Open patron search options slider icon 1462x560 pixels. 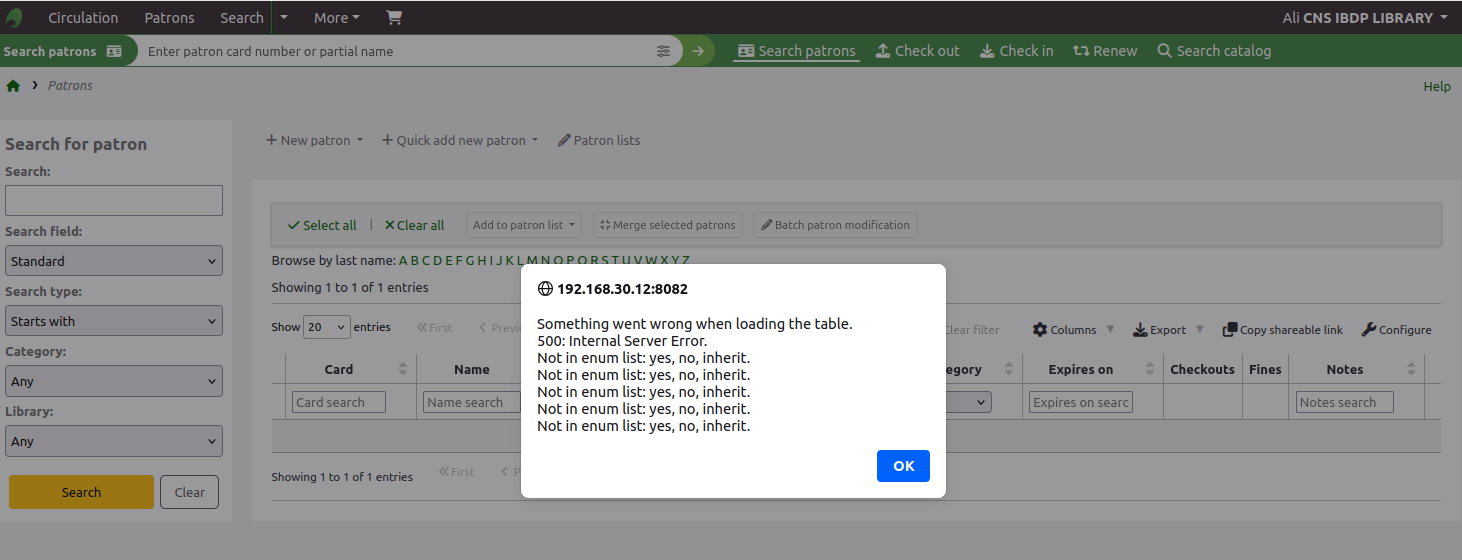coord(664,51)
